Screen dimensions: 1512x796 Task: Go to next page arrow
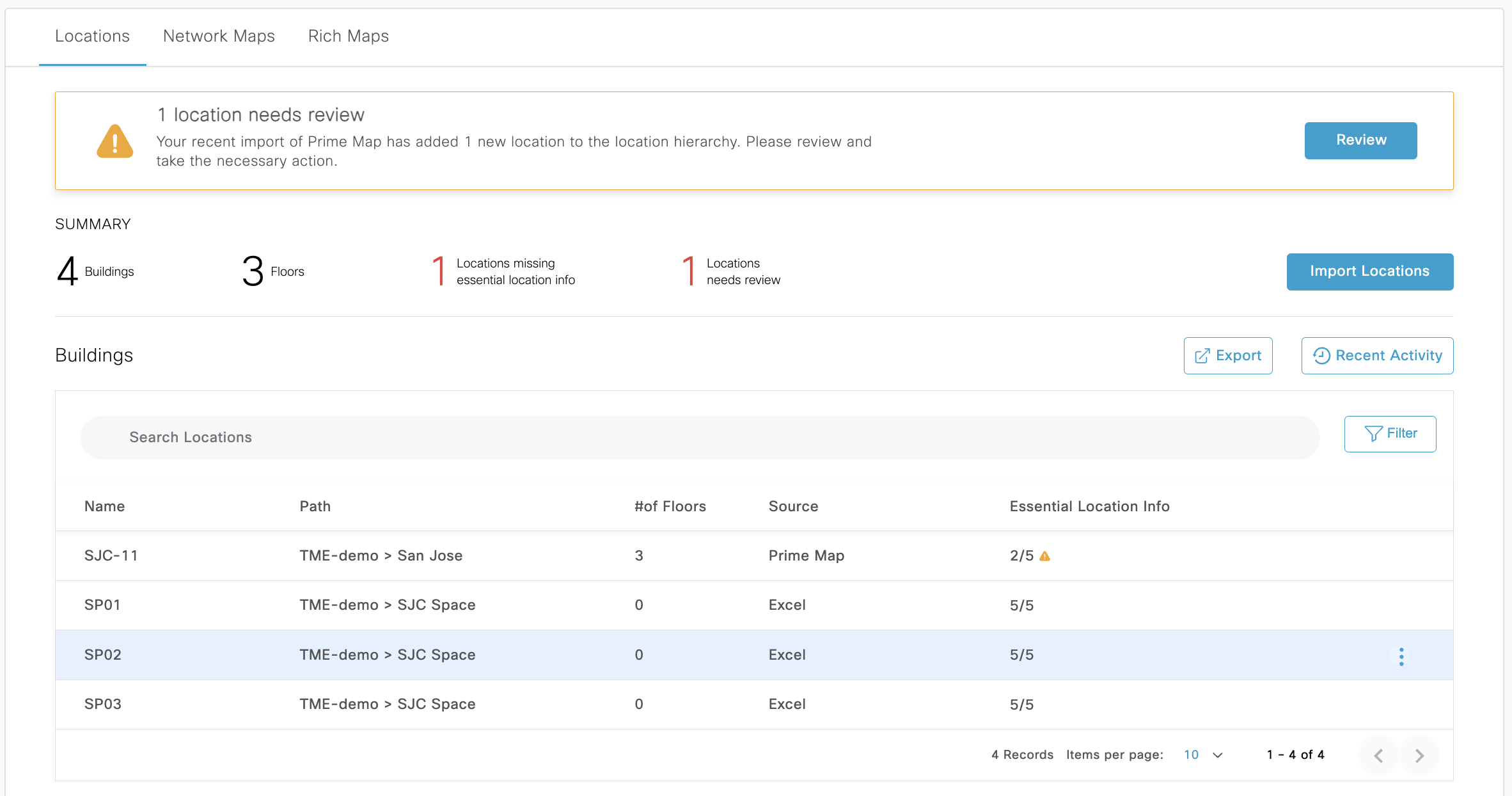(x=1419, y=756)
